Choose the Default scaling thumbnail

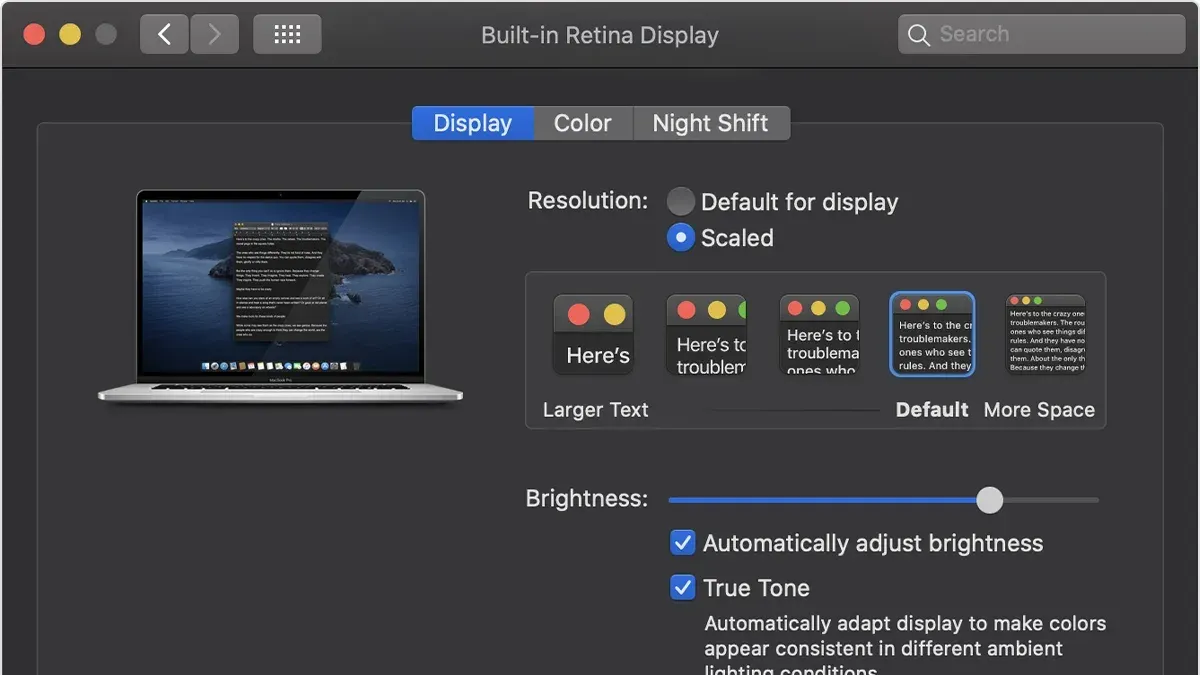[x=932, y=334]
